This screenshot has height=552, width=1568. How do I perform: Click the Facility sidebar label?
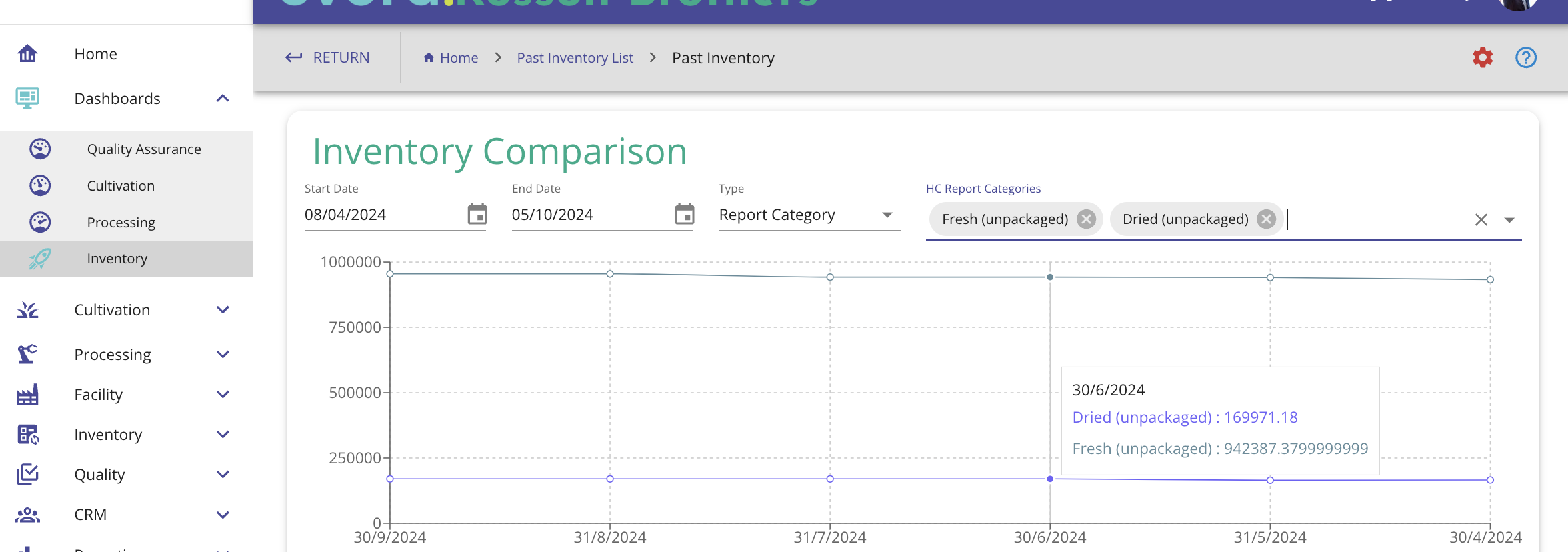tap(99, 395)
